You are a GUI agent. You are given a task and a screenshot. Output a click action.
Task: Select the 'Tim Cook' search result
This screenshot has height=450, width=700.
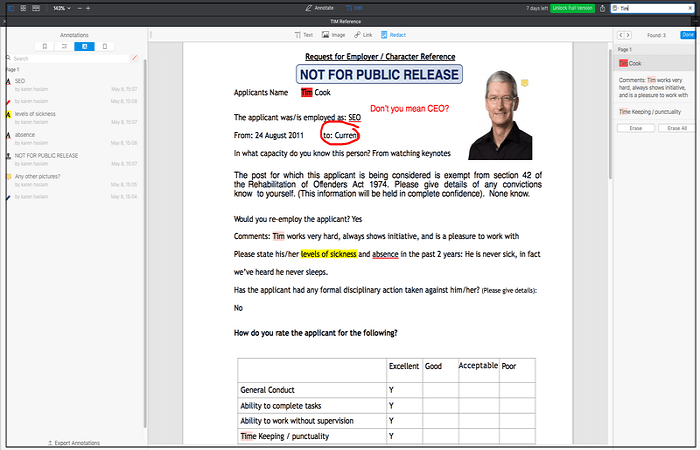[x=654, y=63]
